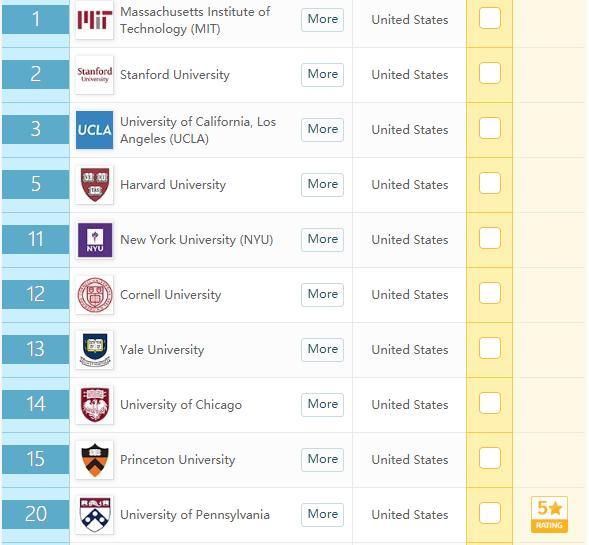Expand More details for Stanford University
Image resolution: width=589 pixels, height=545 pixels.
tap(322, 74)
